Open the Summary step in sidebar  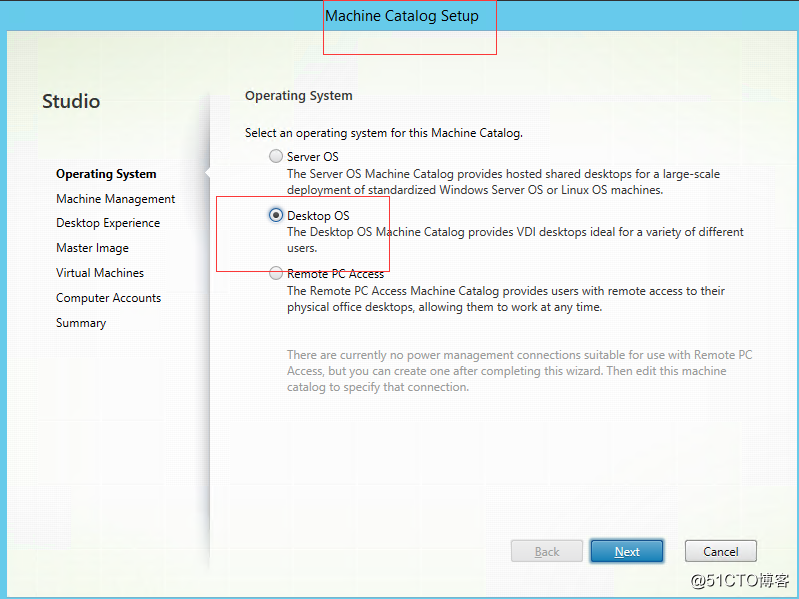81,323
